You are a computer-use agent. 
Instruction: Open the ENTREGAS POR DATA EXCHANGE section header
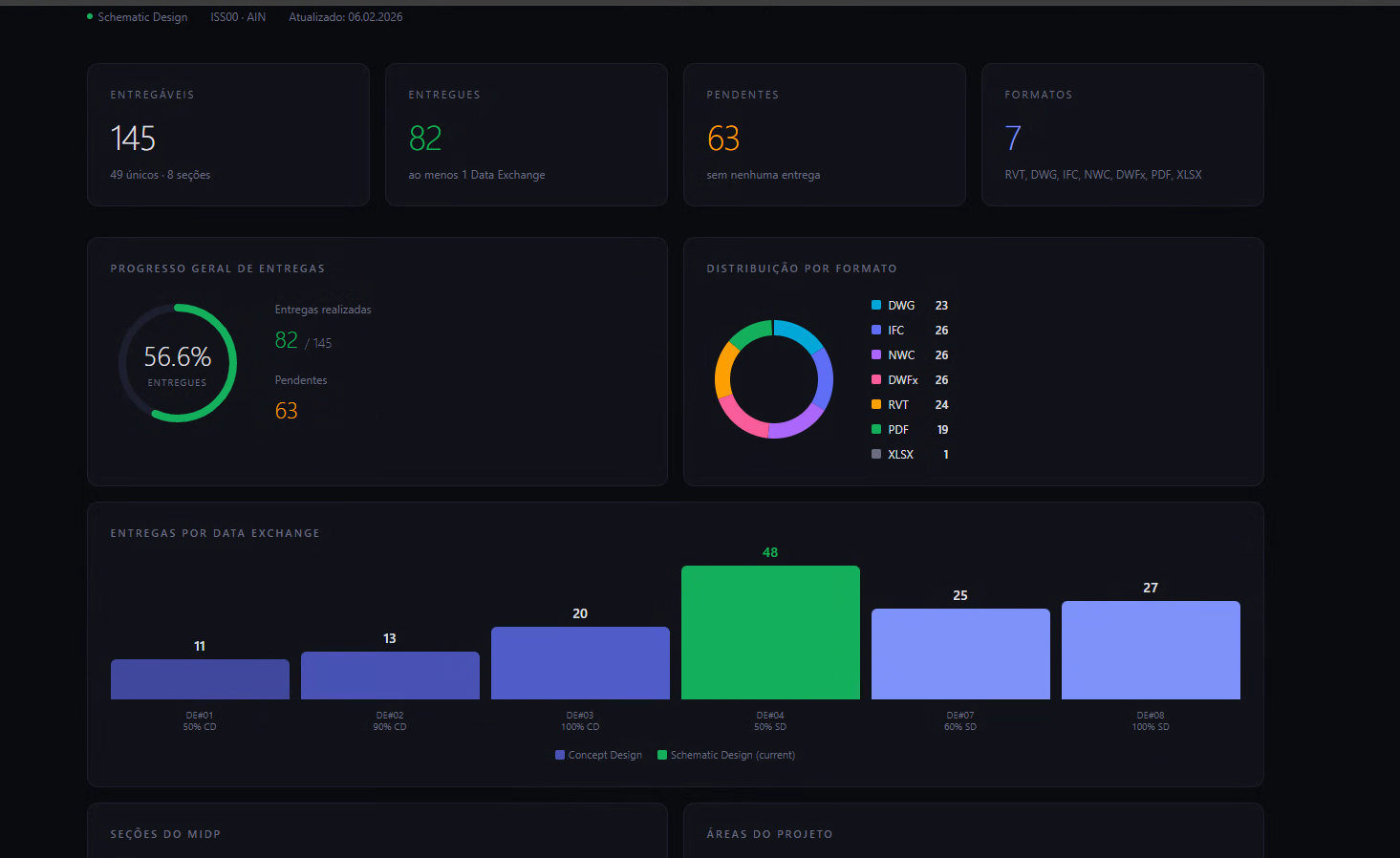(215, 532)
